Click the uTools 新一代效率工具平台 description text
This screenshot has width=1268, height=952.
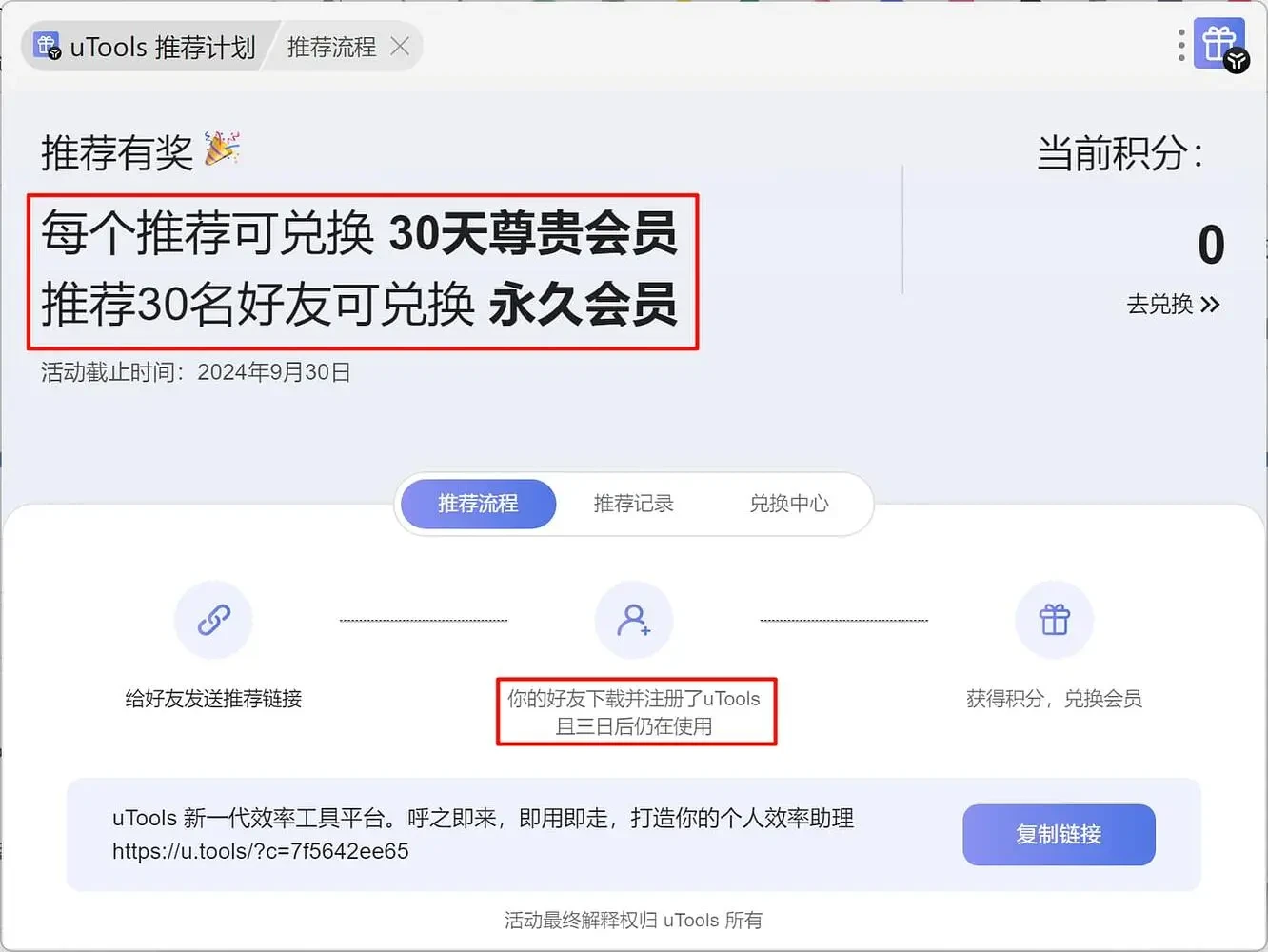click(483, 818)
